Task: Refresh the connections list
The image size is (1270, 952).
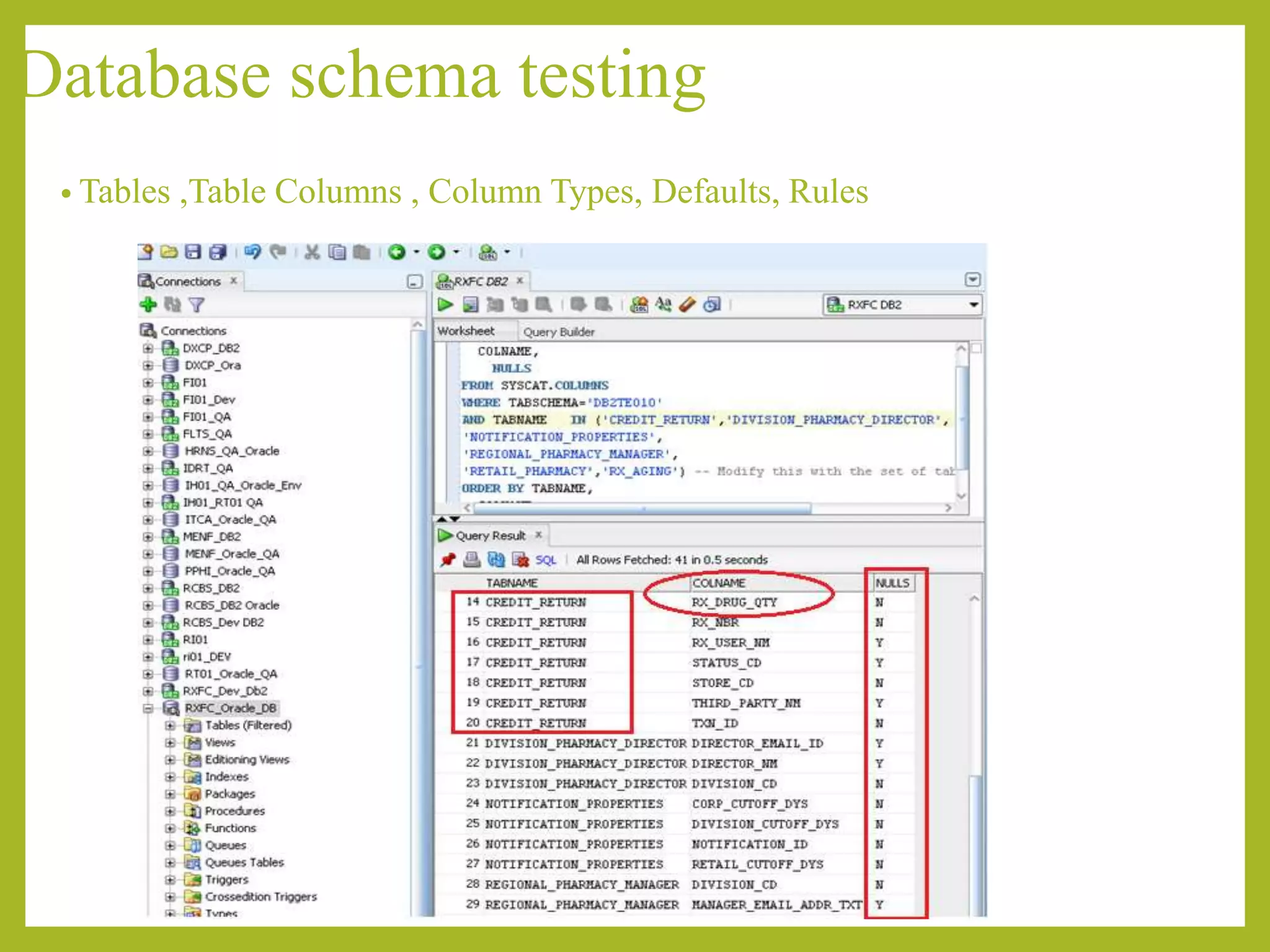Action: click(172, 305)
